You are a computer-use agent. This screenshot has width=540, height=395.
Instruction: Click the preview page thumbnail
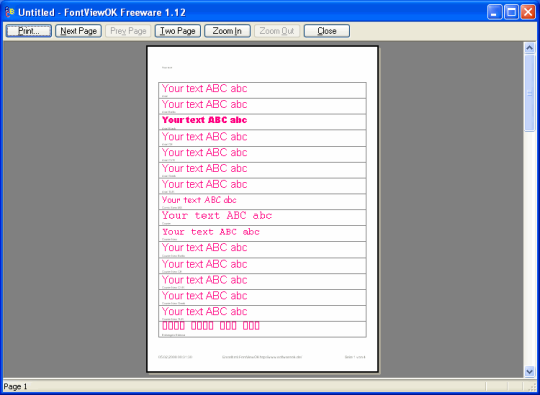(262, 209)
